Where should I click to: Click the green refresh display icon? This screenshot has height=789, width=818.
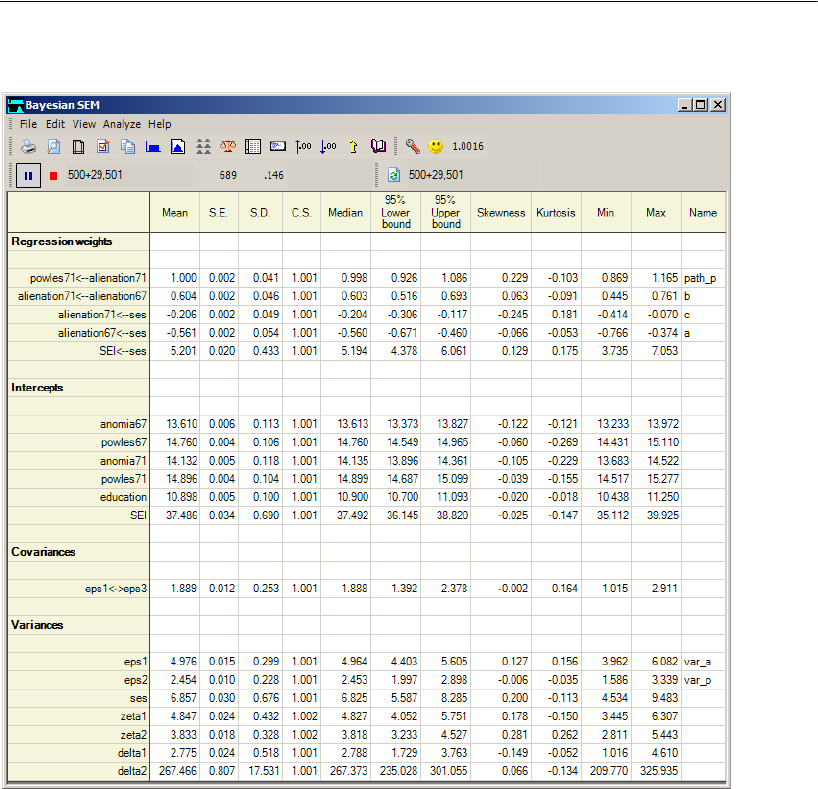pos(393,175)
